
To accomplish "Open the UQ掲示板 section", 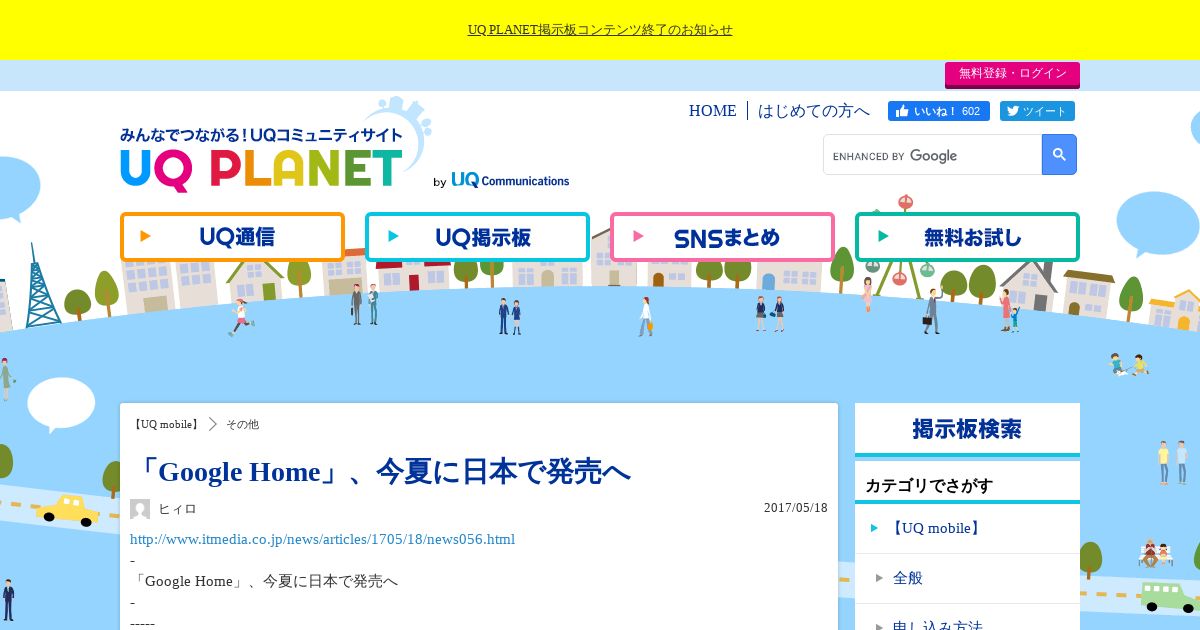I will 477,237.
